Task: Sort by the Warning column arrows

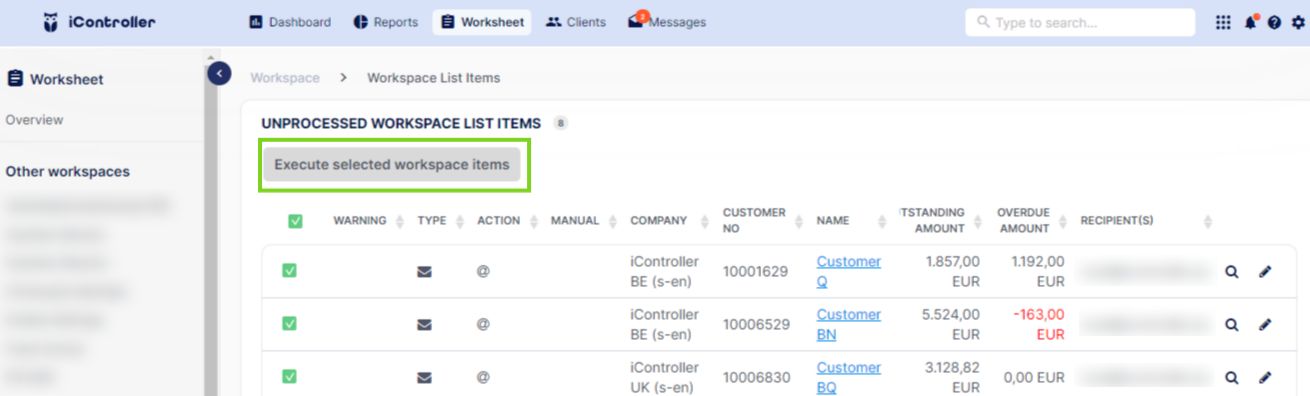Action: tap(400, 221)
